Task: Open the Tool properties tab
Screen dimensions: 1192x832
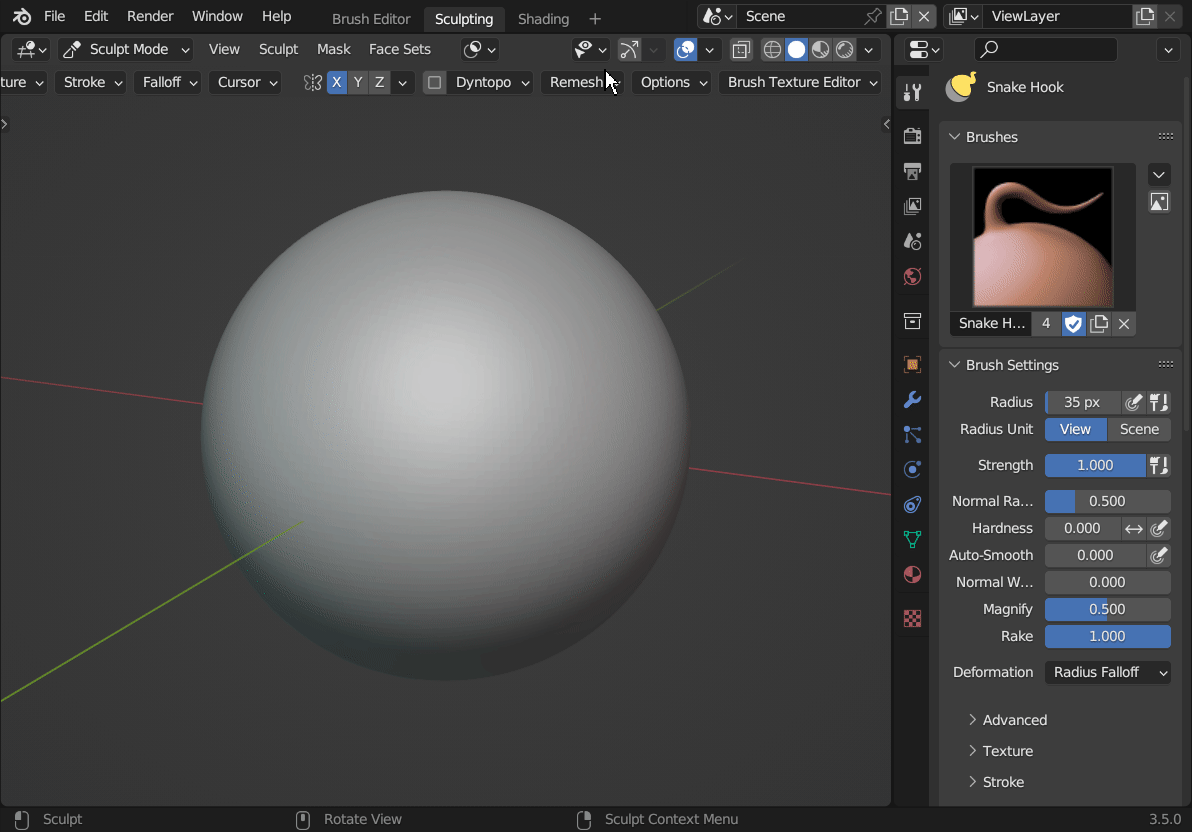Action: click(912, 93)
